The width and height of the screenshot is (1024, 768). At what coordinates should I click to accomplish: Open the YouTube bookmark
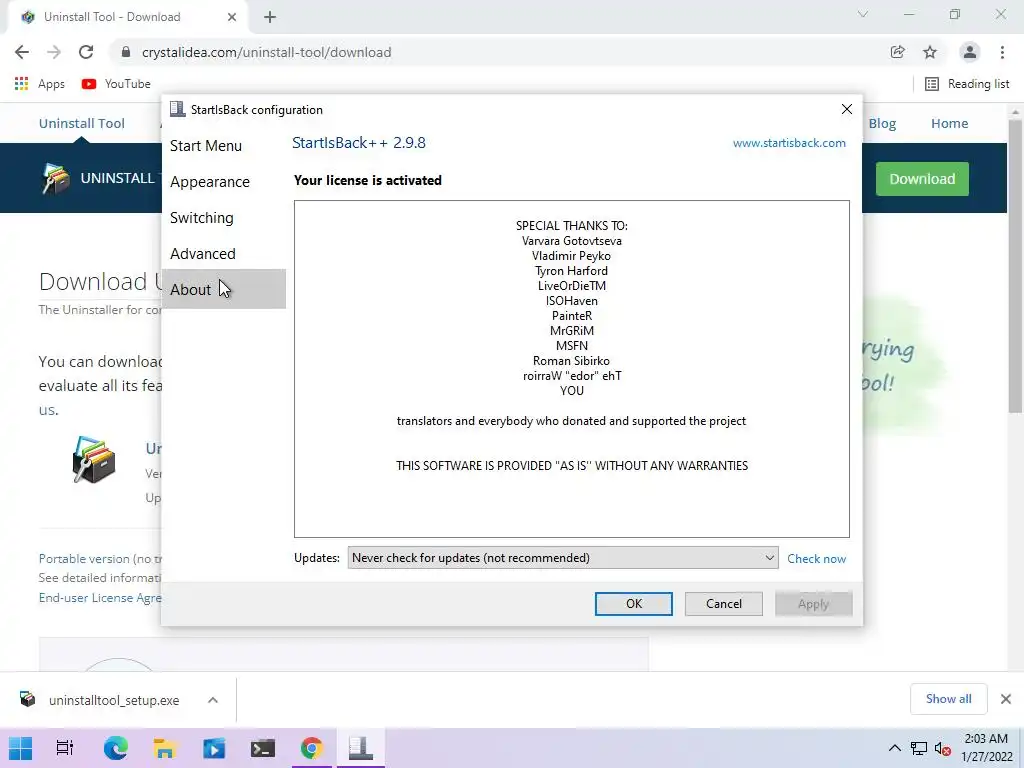tap(116, 84)
